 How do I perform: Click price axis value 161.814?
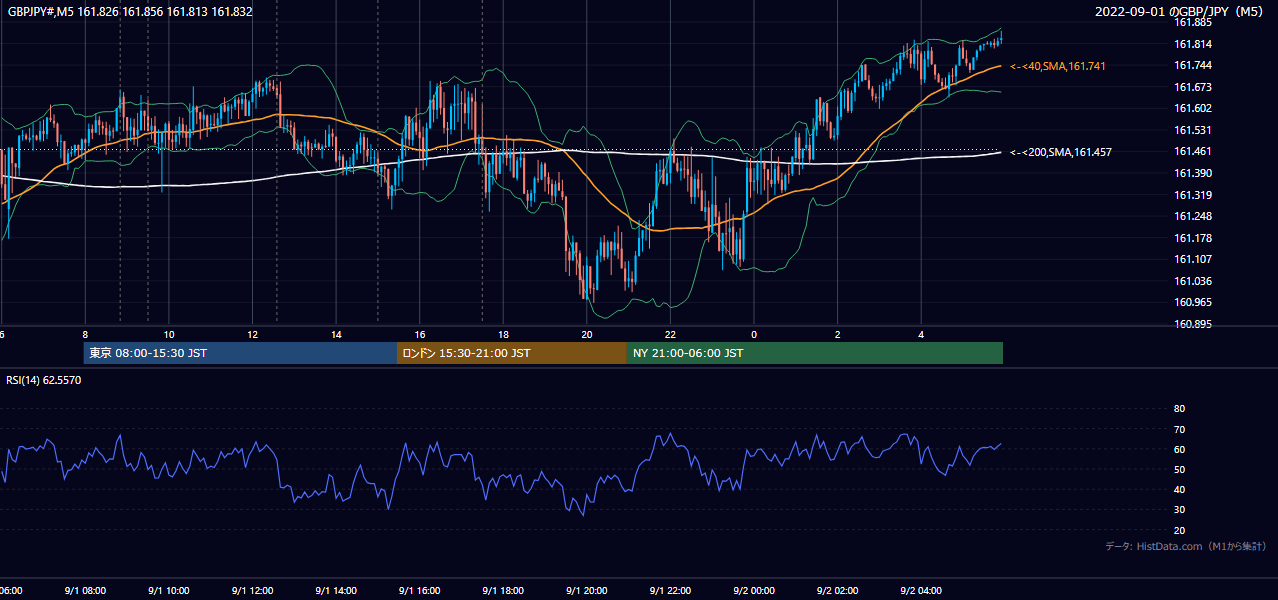pos(1193,44)
